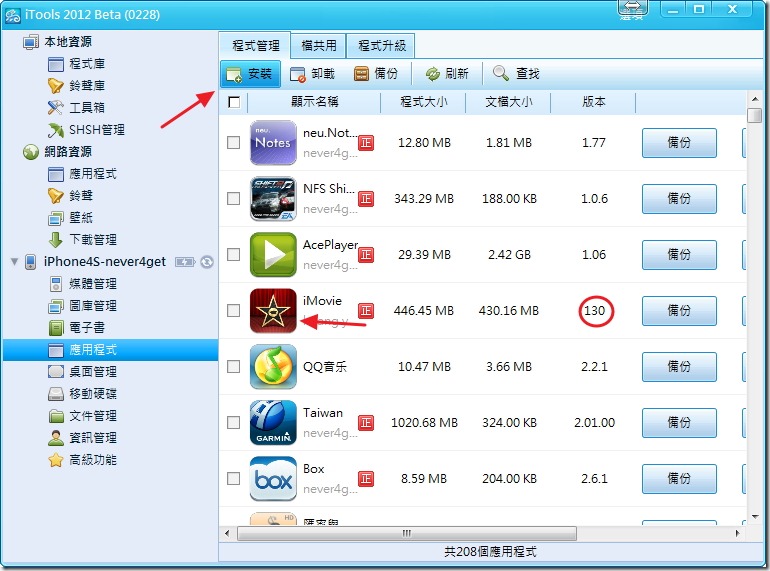Image resolution: width=770 pixels, height=571 pixels.
Task: Click the 安裝 install button
Action: point(250,74)
